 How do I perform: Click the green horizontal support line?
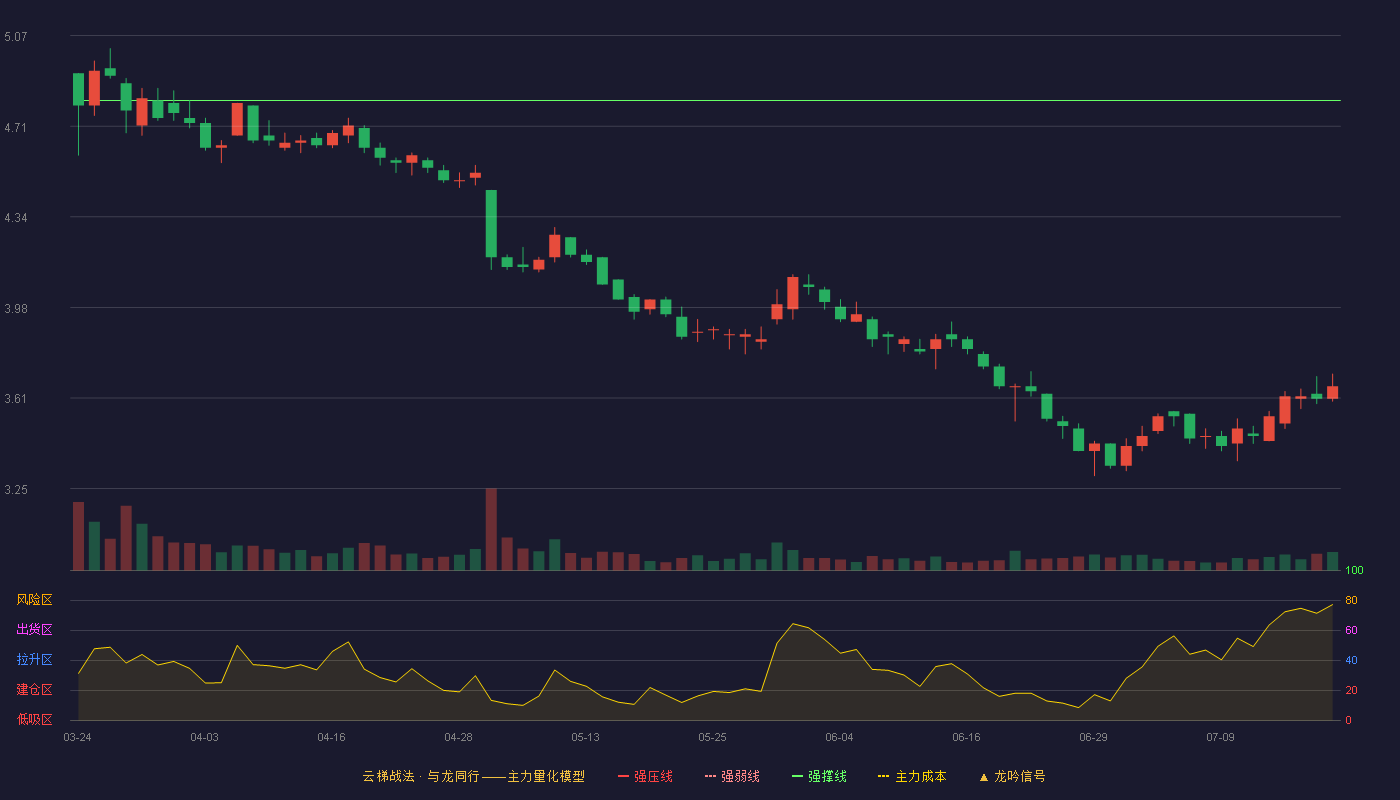point(705,101)
